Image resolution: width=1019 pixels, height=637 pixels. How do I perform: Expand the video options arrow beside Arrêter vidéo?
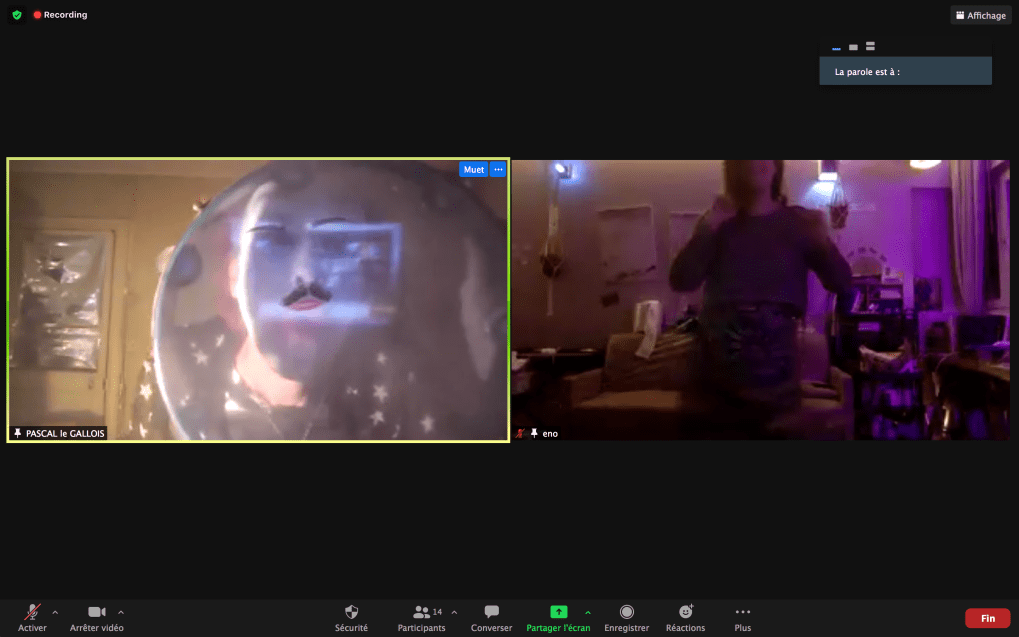tap(121, 612)
